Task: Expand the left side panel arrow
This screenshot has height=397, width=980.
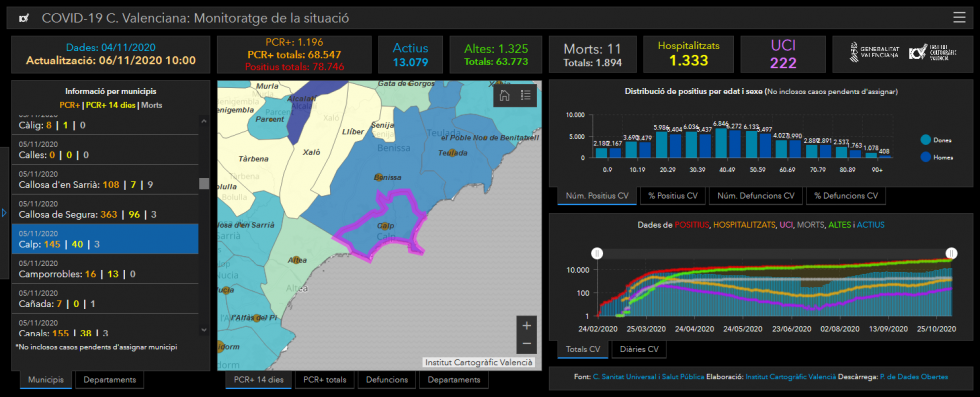Action: point(4,213)
